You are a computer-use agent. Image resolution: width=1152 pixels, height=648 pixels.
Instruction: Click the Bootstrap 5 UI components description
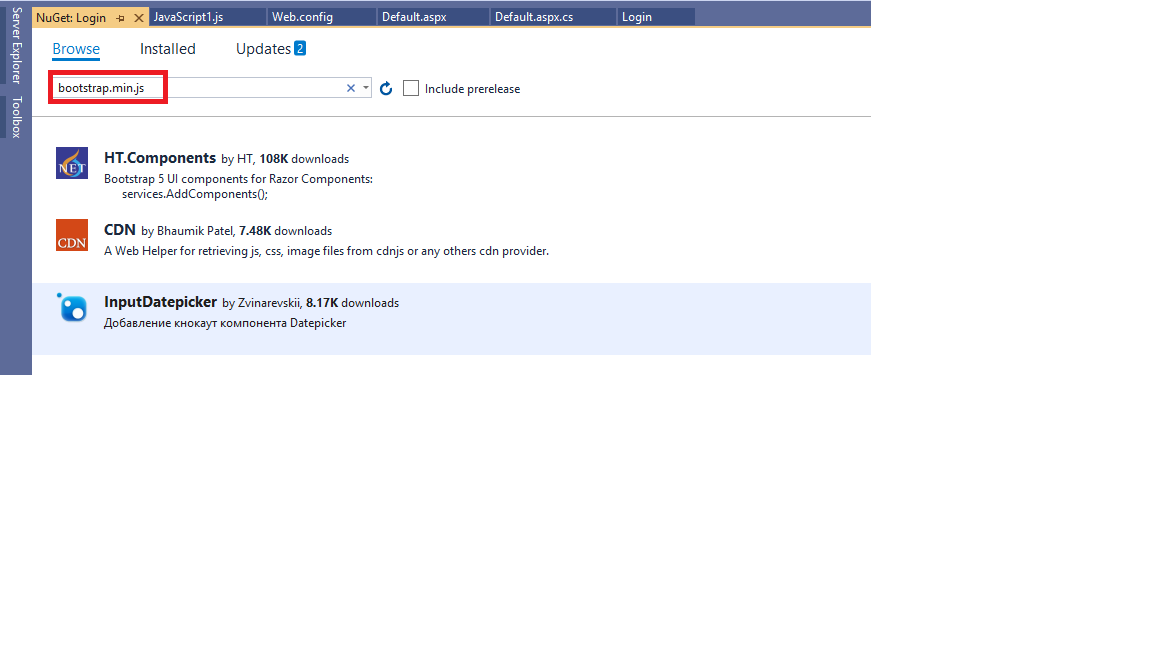[238, 187]
